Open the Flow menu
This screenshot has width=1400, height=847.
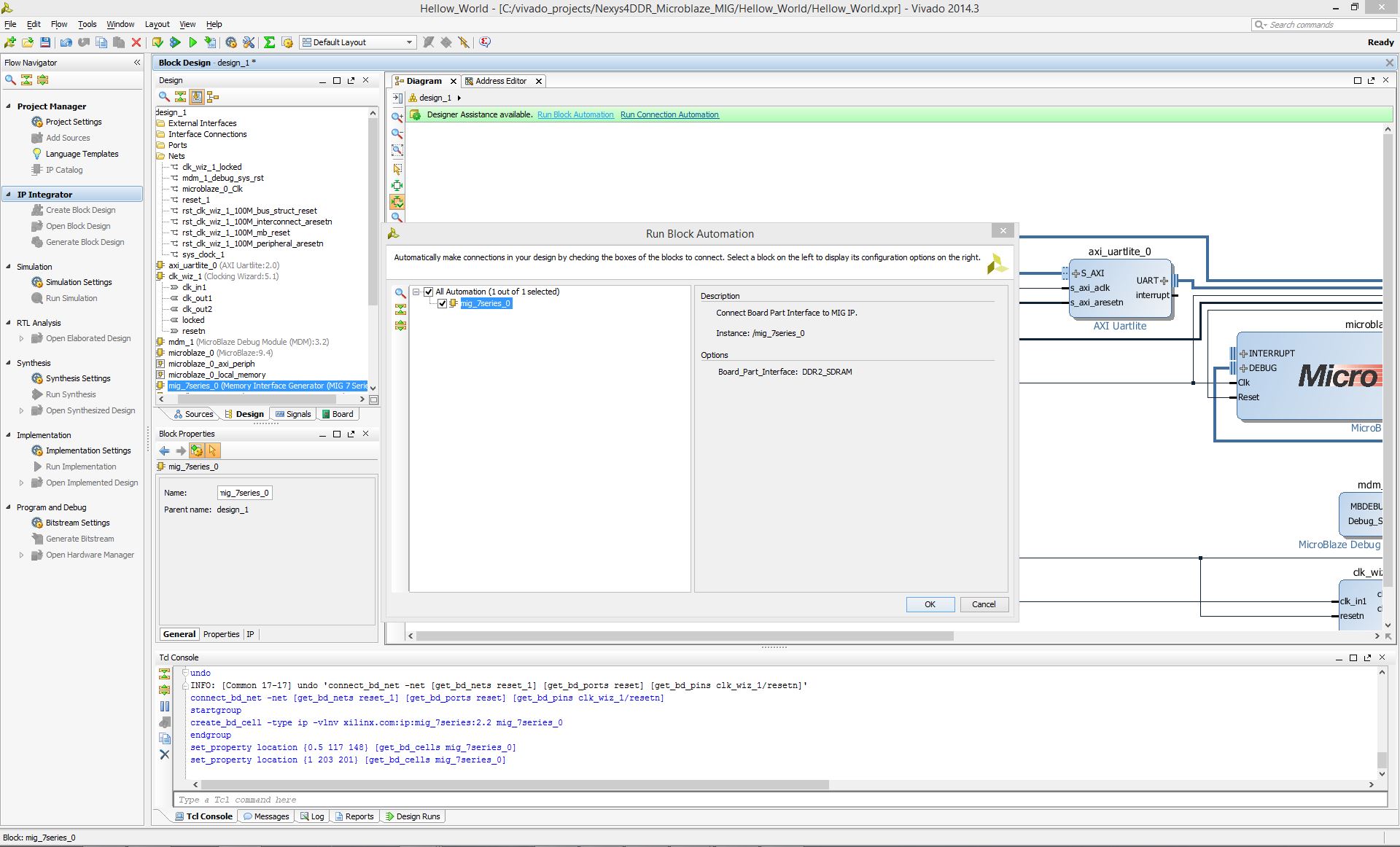pyautogui.click(x=59, y=24)
